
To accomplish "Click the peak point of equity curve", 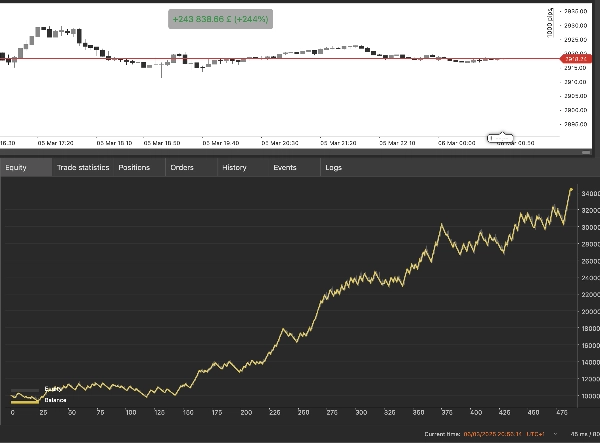I will coord(571,189).
